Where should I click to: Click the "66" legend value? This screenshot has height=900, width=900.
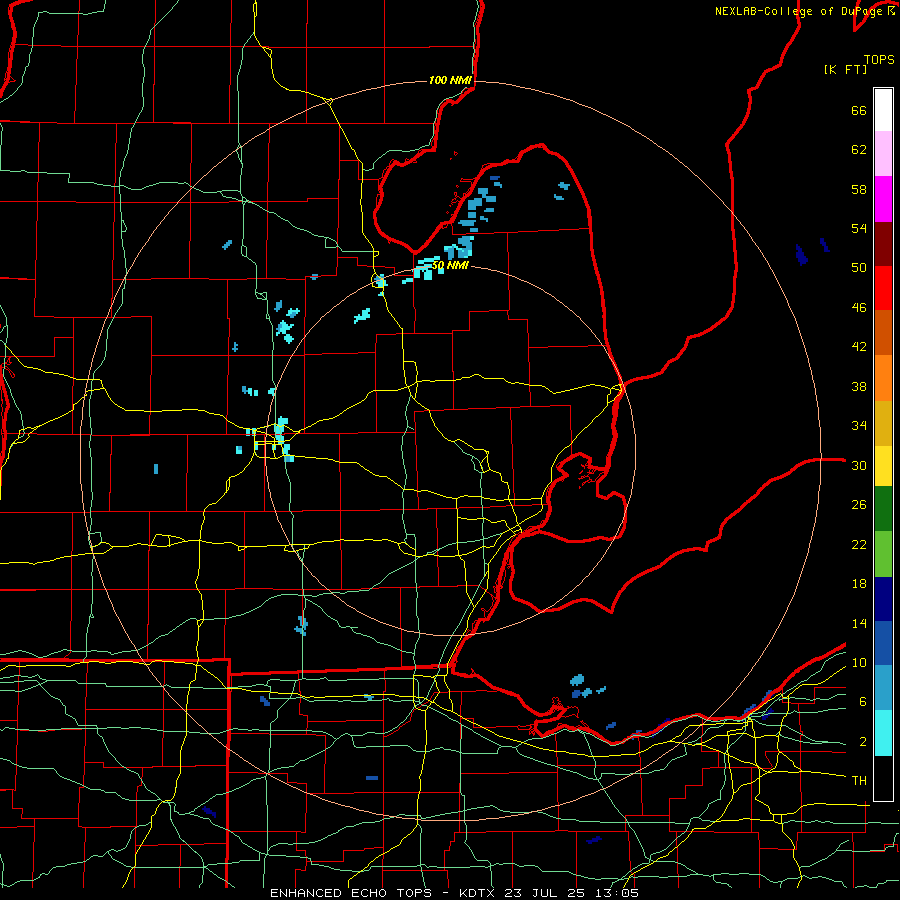pyautogui.click(x=859, y=110)
